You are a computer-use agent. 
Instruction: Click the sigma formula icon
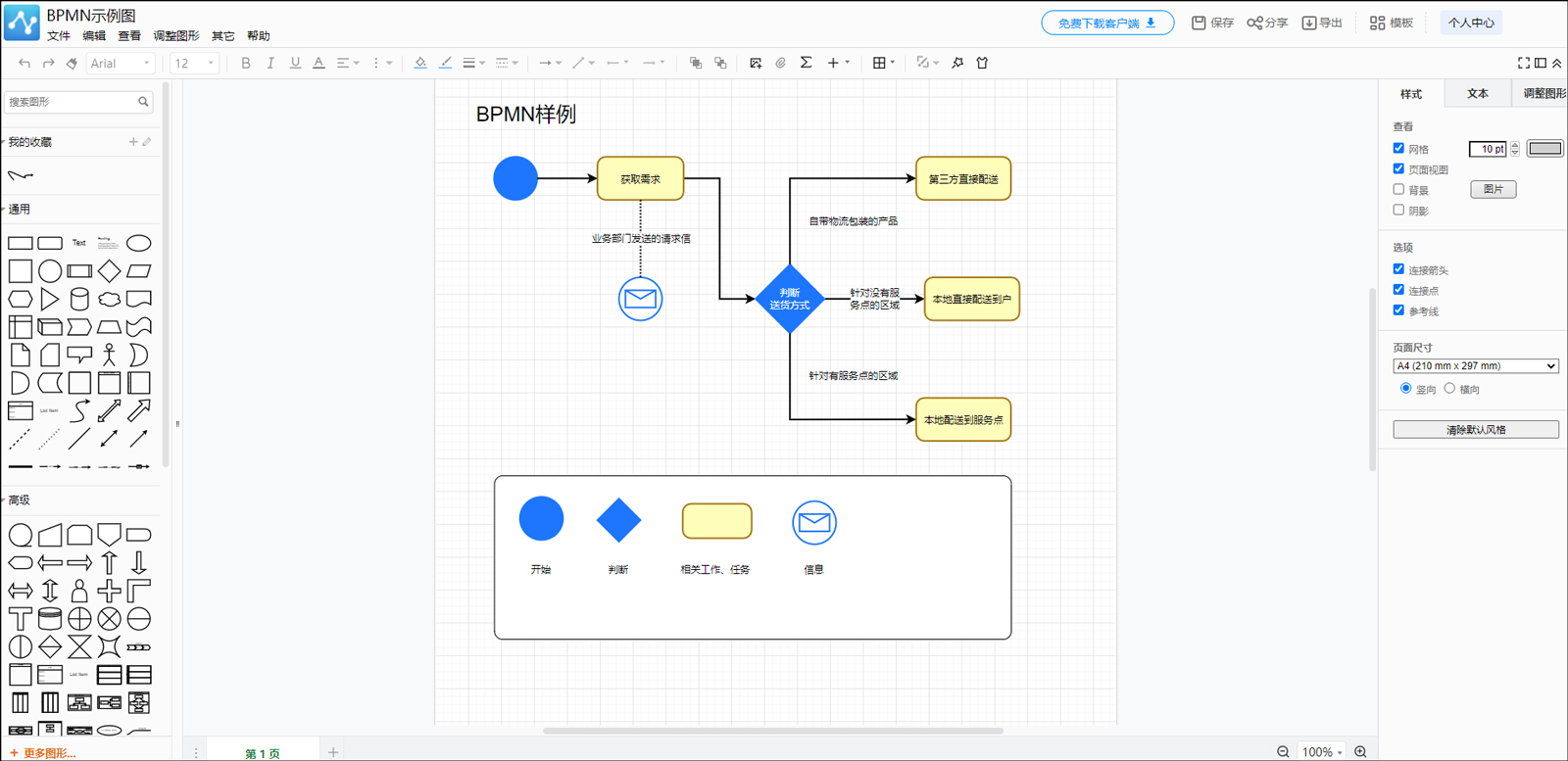tap(806, 63)
